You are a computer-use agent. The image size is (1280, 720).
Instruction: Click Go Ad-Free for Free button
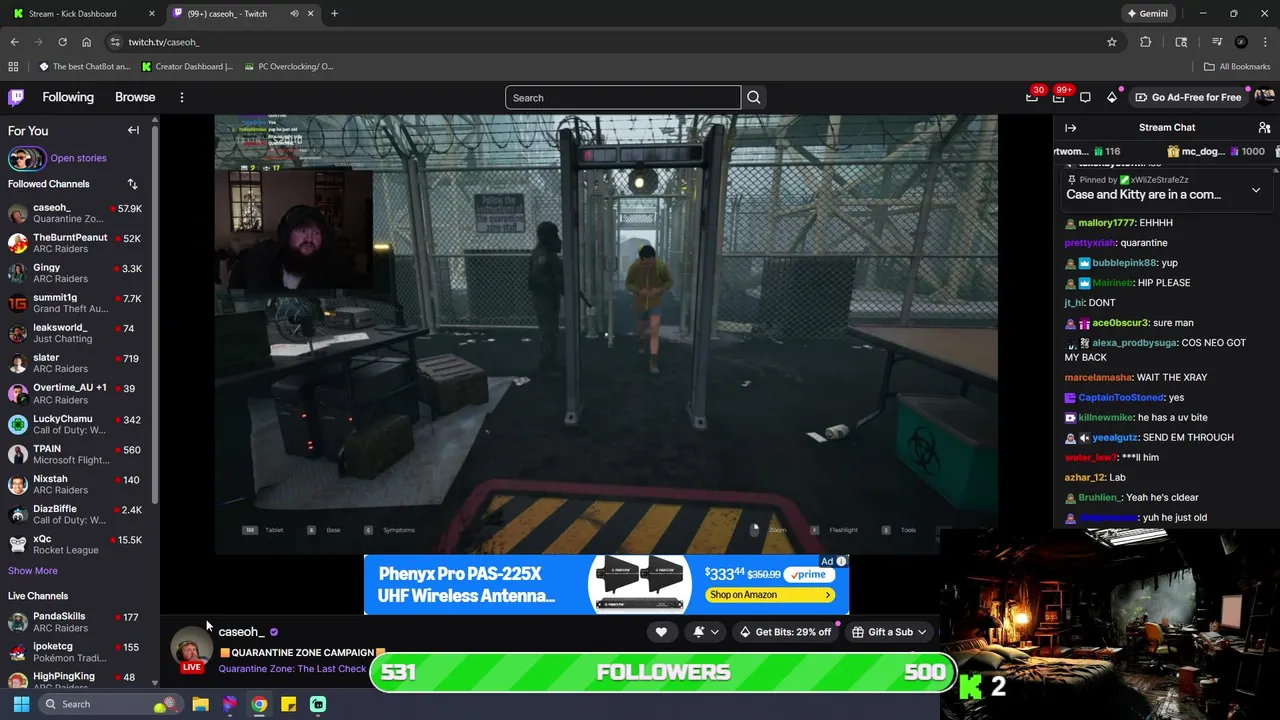(x=1188, y=97)
